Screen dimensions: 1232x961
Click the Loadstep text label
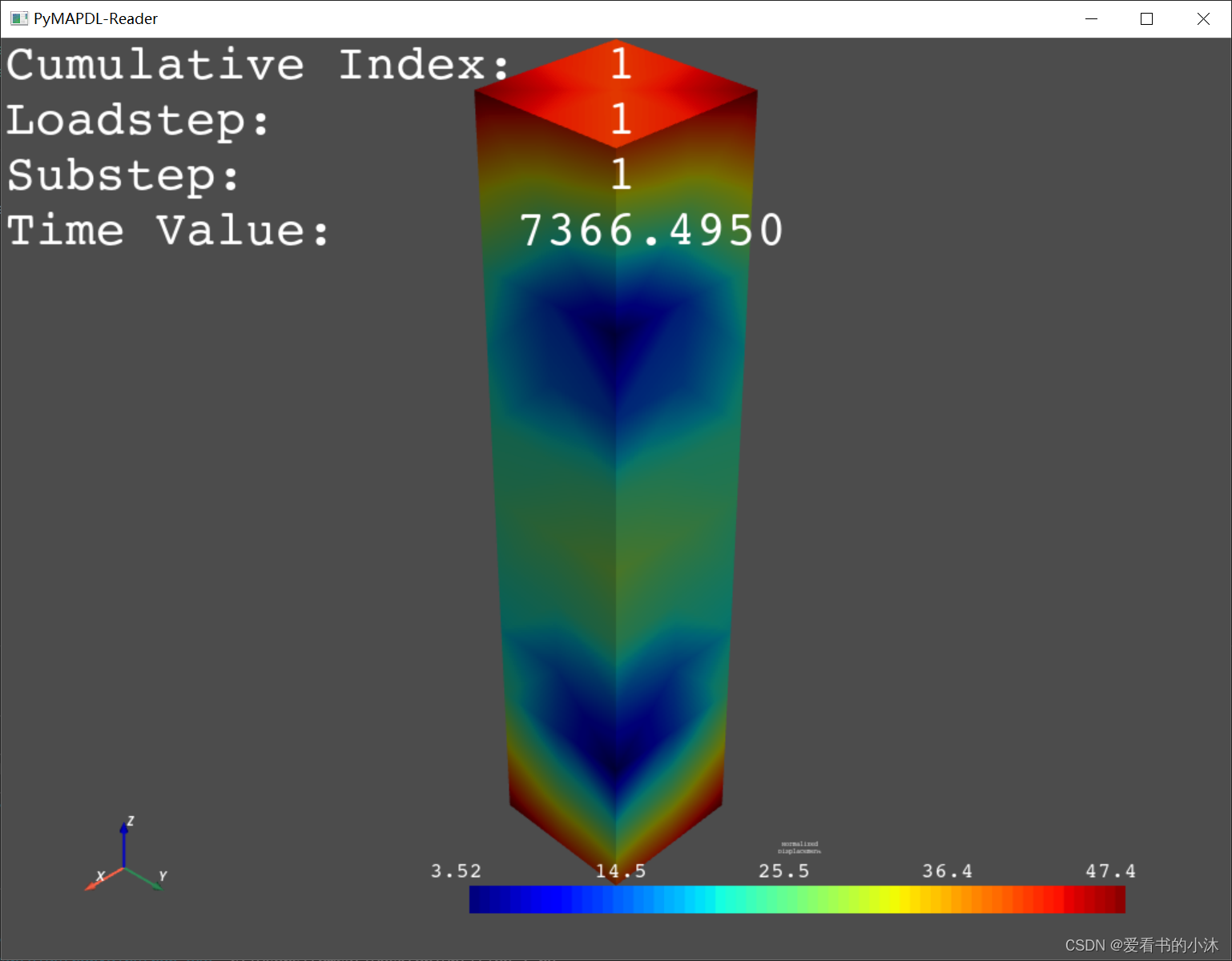138,121
